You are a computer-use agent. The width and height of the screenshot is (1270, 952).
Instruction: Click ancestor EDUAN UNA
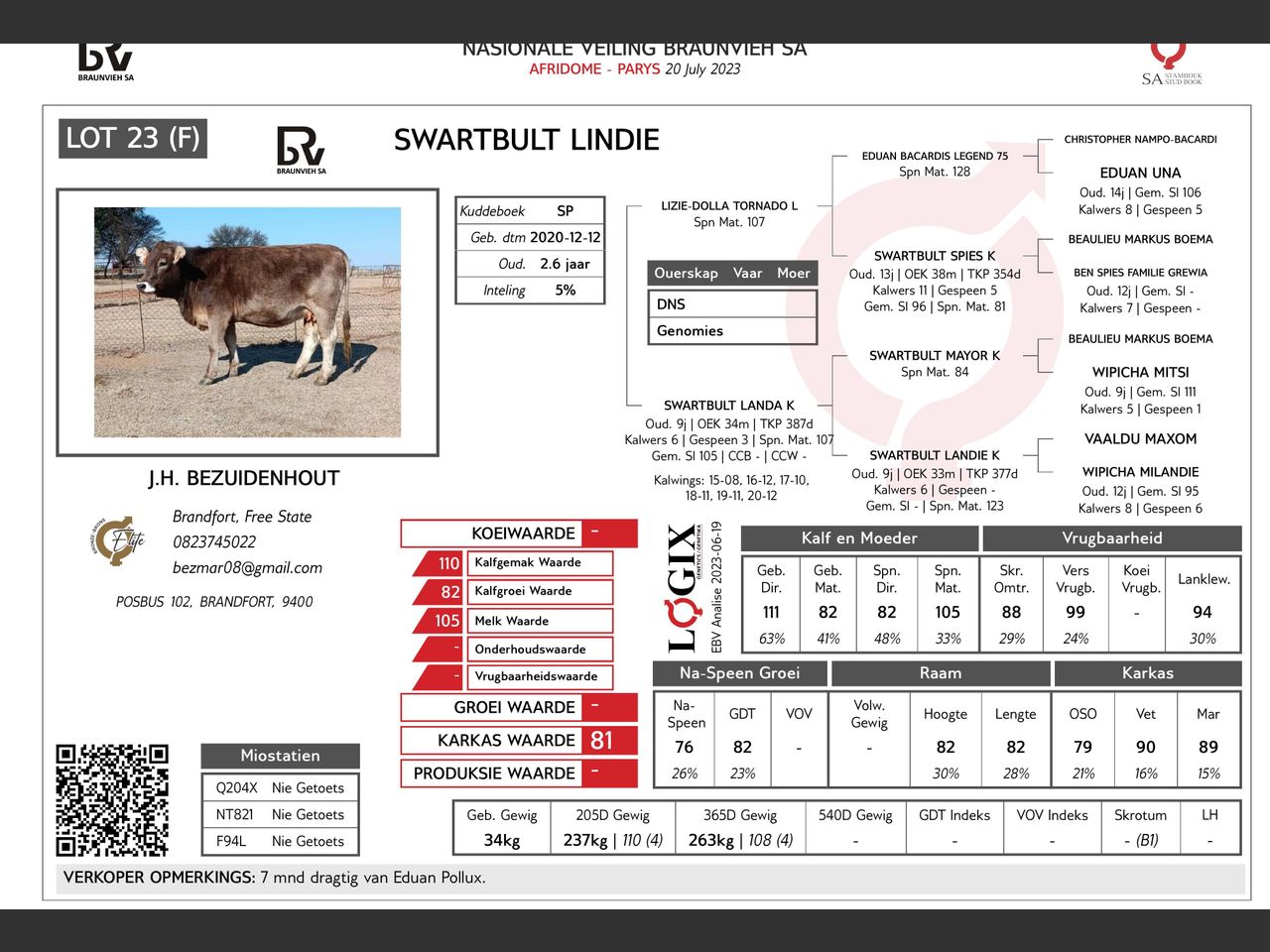point(1140,173)
